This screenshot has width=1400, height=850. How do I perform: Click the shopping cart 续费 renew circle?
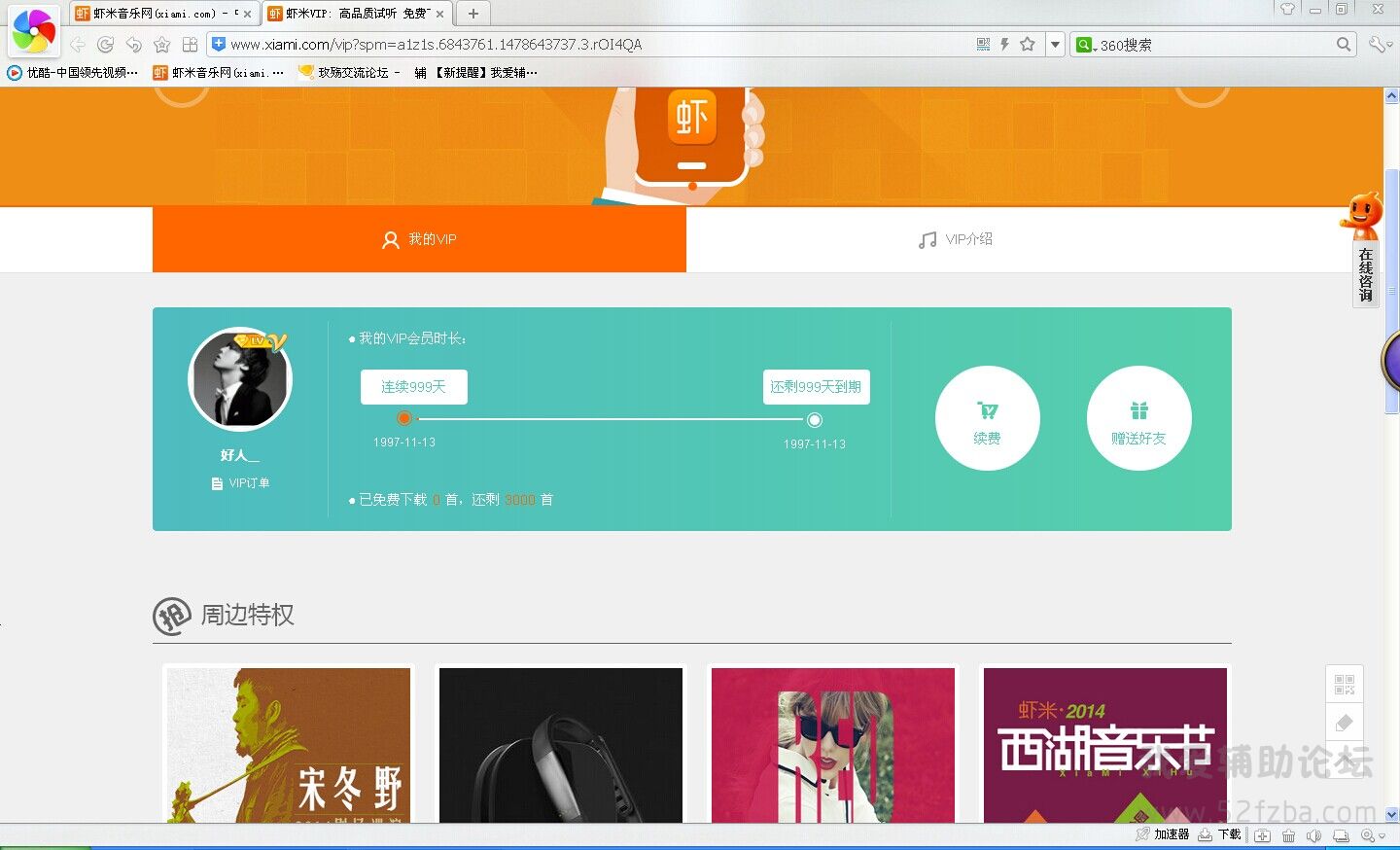pyautogui.click(x=988, y=418)
